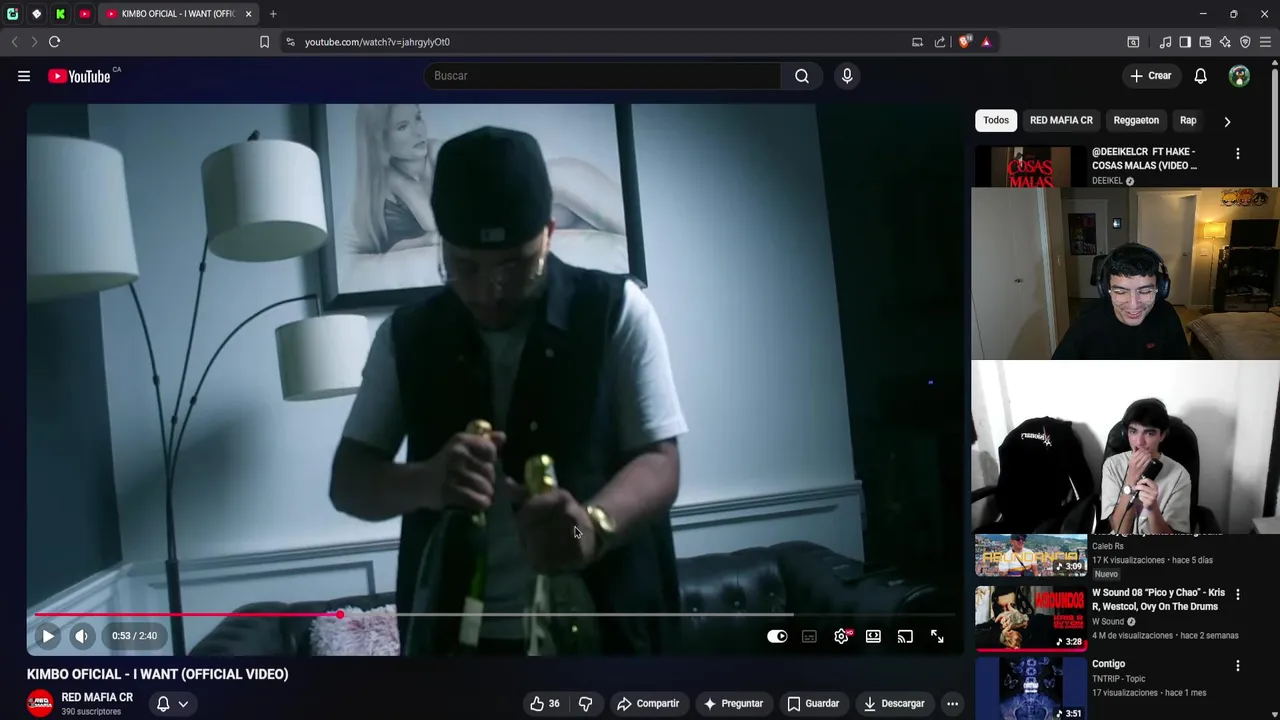Download the video with Descargar
Screen dimensions: 1280x720
(894, 704)
